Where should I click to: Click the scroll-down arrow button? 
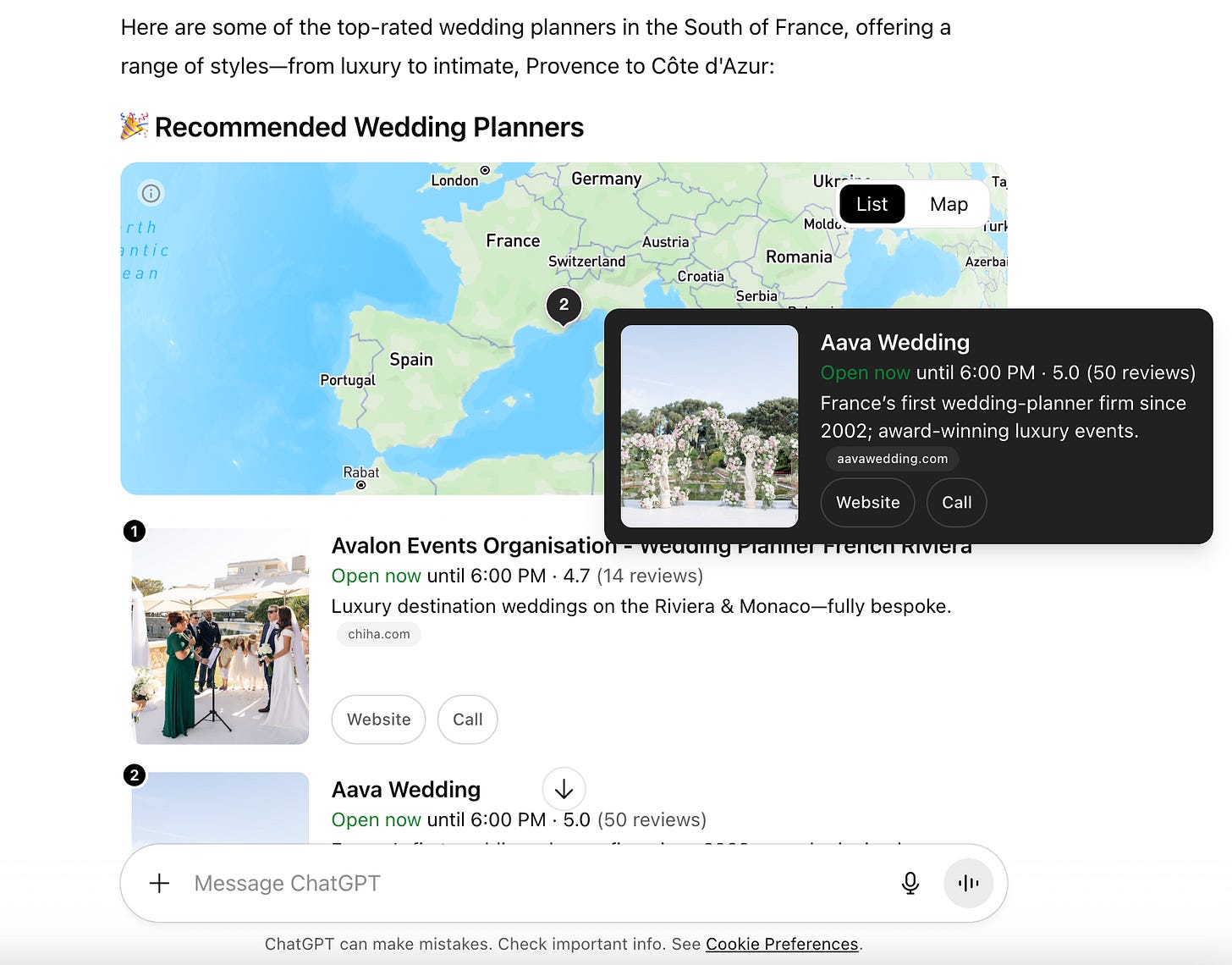[564, 789]
